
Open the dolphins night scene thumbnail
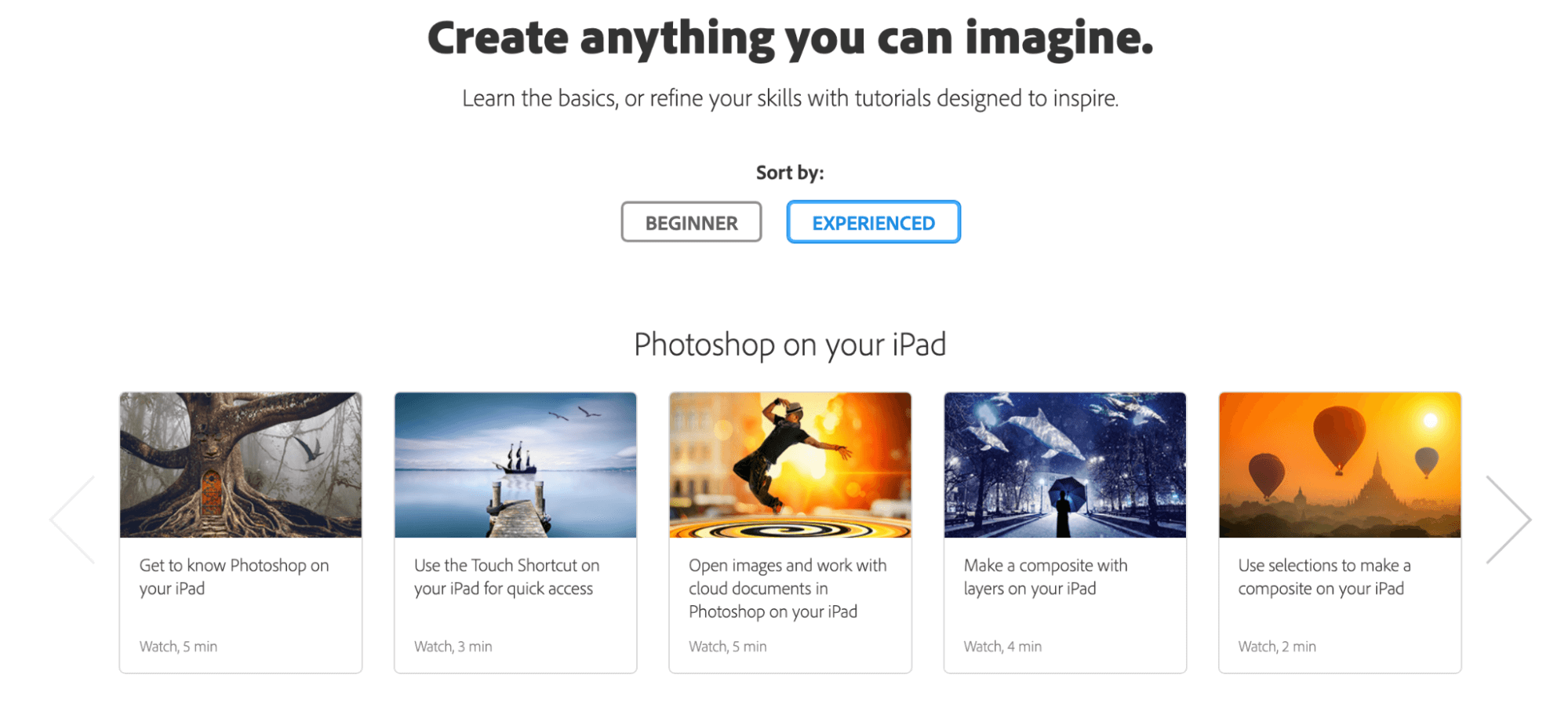[x=1065, y=465]
